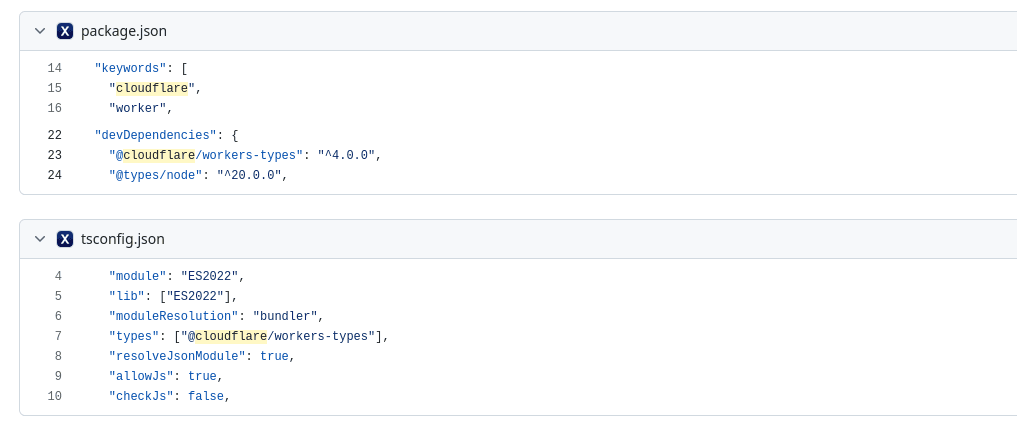Jump to line 15 in package.json
Image resolution: width=1017 pixels, height=444 pixels.
coord(54,88)
